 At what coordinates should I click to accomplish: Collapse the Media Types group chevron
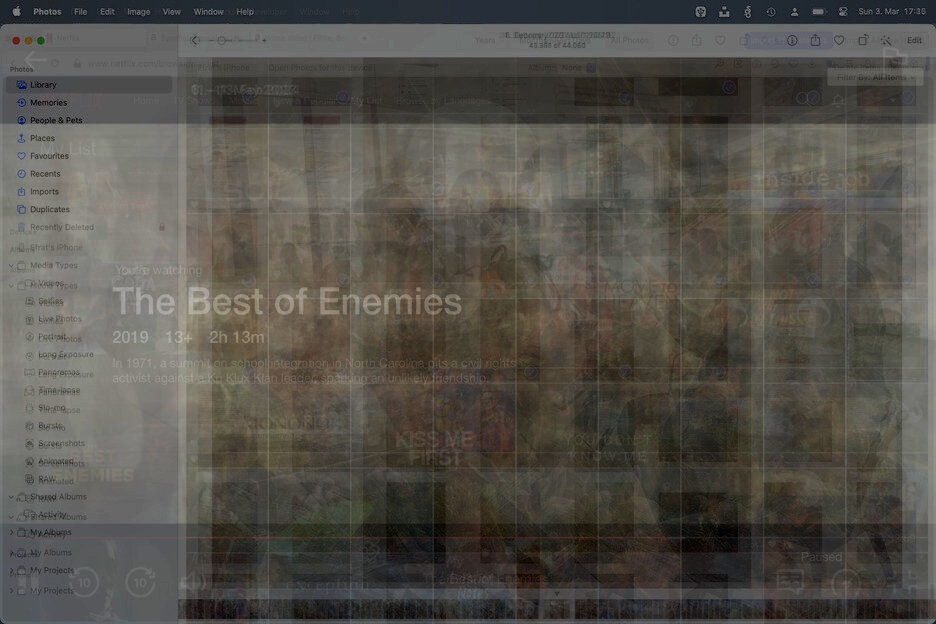coord(11,265)
